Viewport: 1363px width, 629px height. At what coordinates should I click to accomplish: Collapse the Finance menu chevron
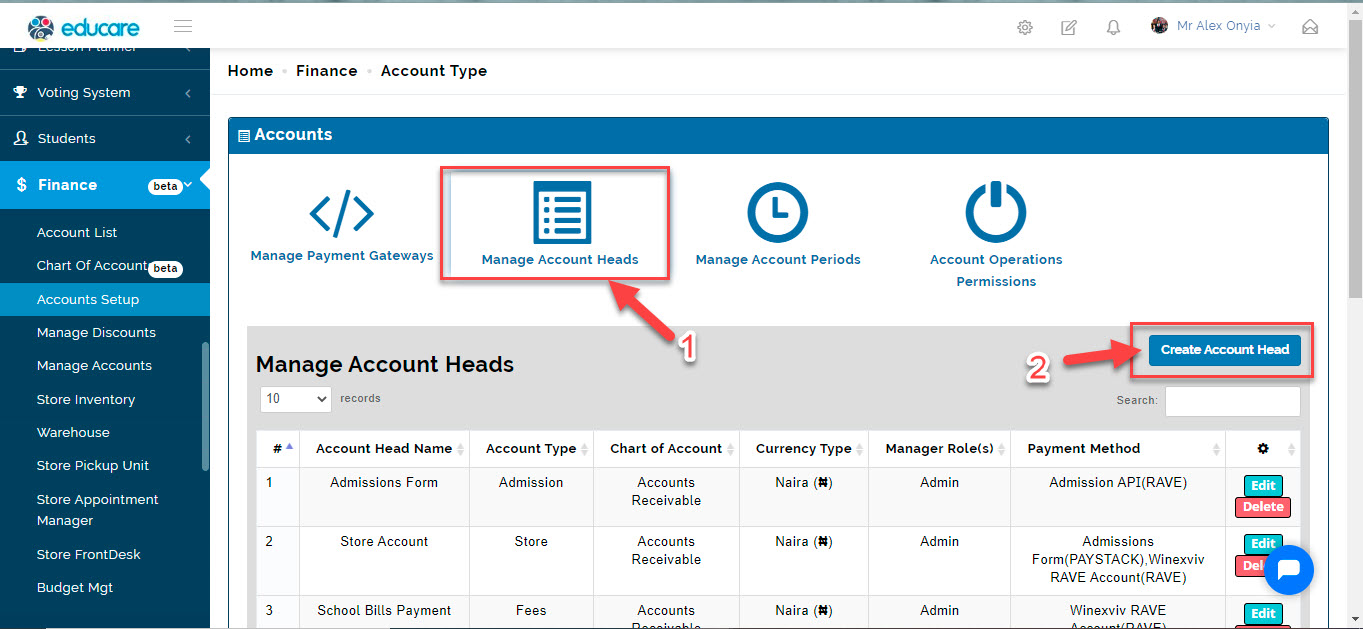click(188, 185)
